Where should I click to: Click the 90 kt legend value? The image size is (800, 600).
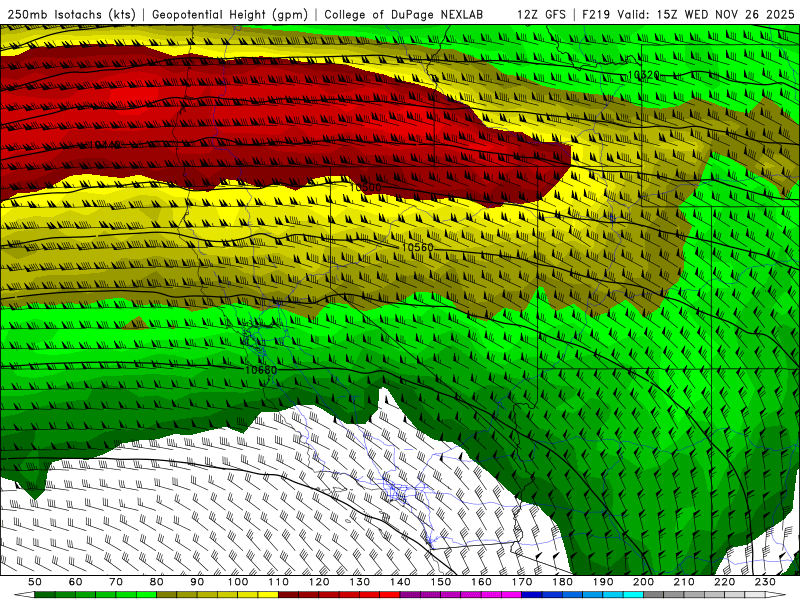[x=197, y=582]
